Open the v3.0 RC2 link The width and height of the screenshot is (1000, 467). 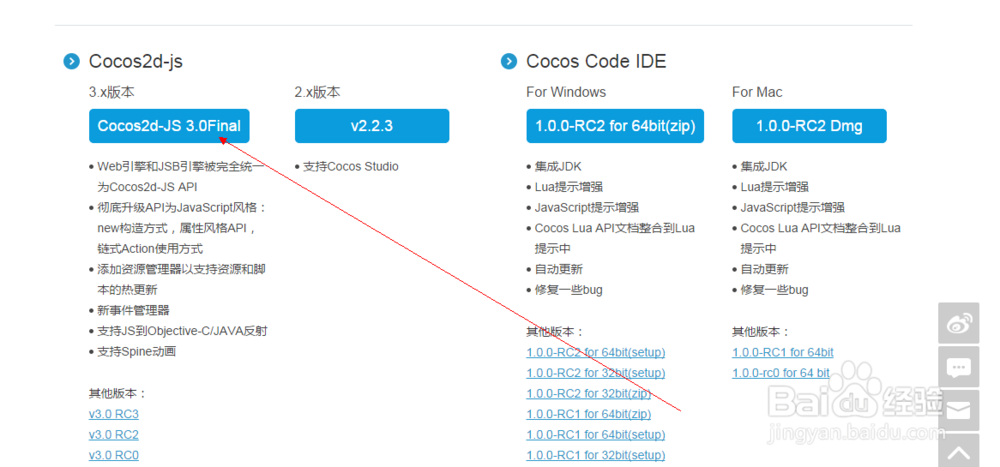tap(114, 434)
